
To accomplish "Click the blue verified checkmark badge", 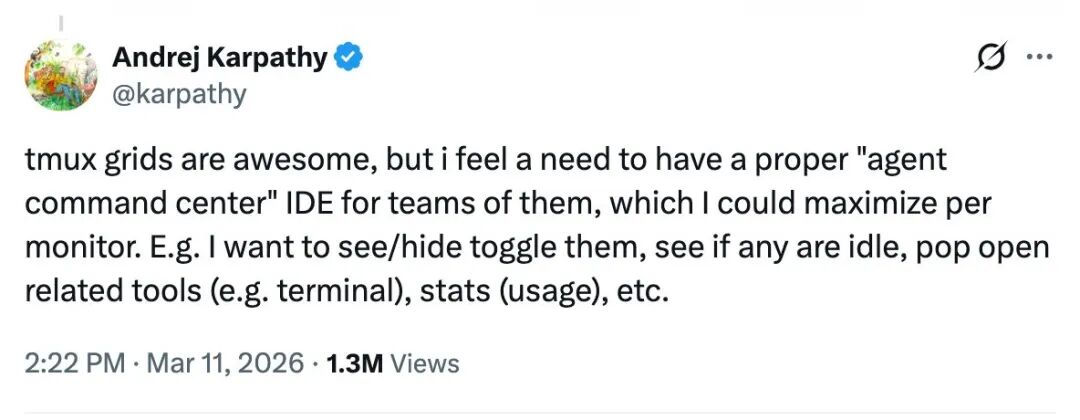I will point(348,58).
